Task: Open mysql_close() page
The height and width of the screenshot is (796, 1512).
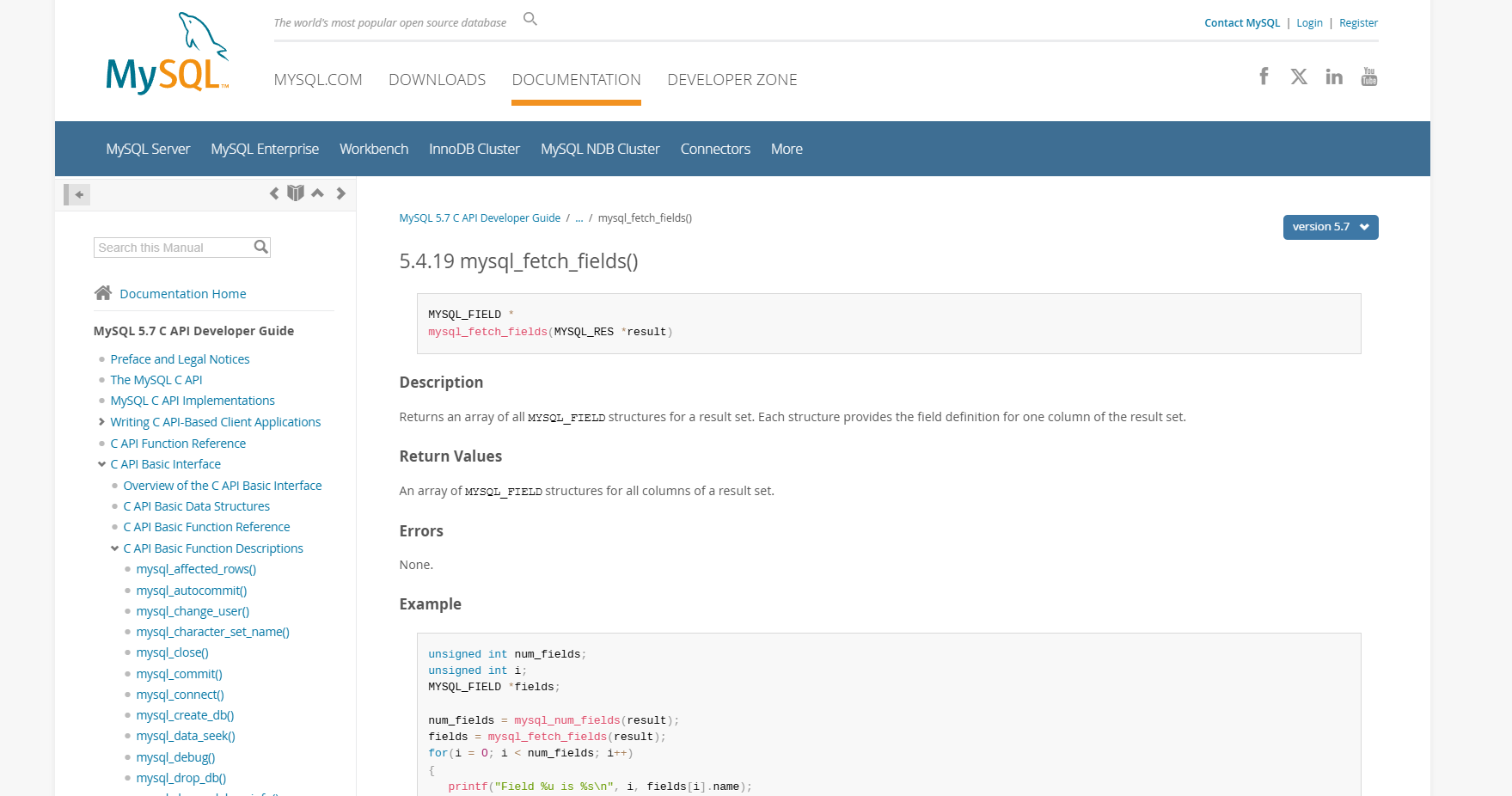Action: click(173, 652)
